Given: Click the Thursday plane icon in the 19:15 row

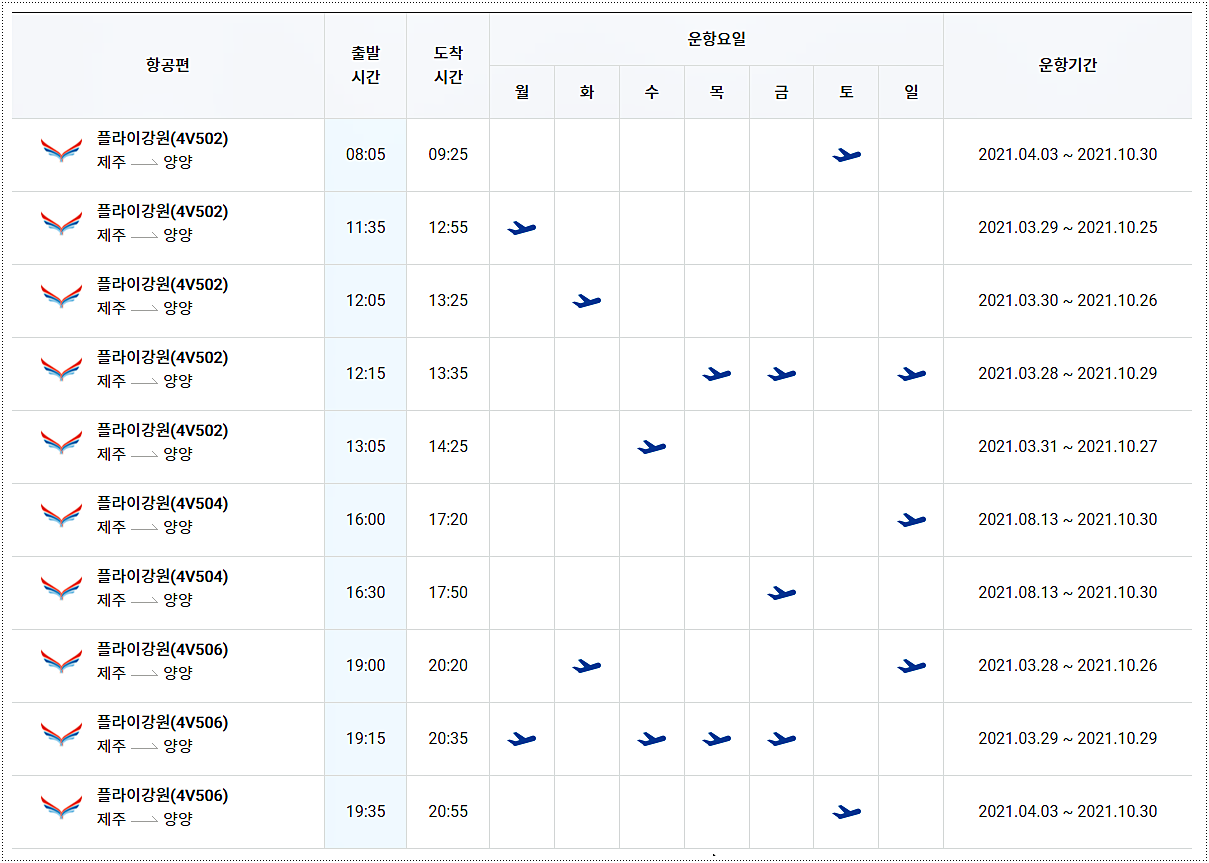Looking at the screenshot, I should coord(717,739).
